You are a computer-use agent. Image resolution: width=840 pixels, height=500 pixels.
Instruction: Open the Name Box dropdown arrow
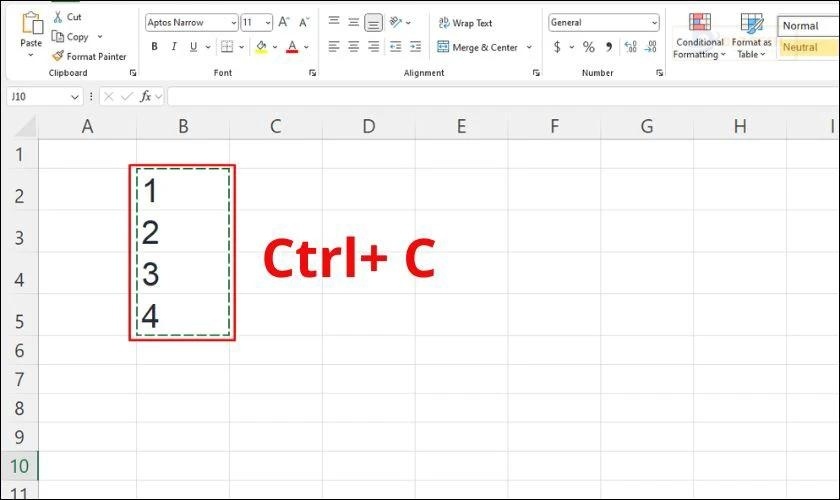pyautogui.click(x=75, y=97)
